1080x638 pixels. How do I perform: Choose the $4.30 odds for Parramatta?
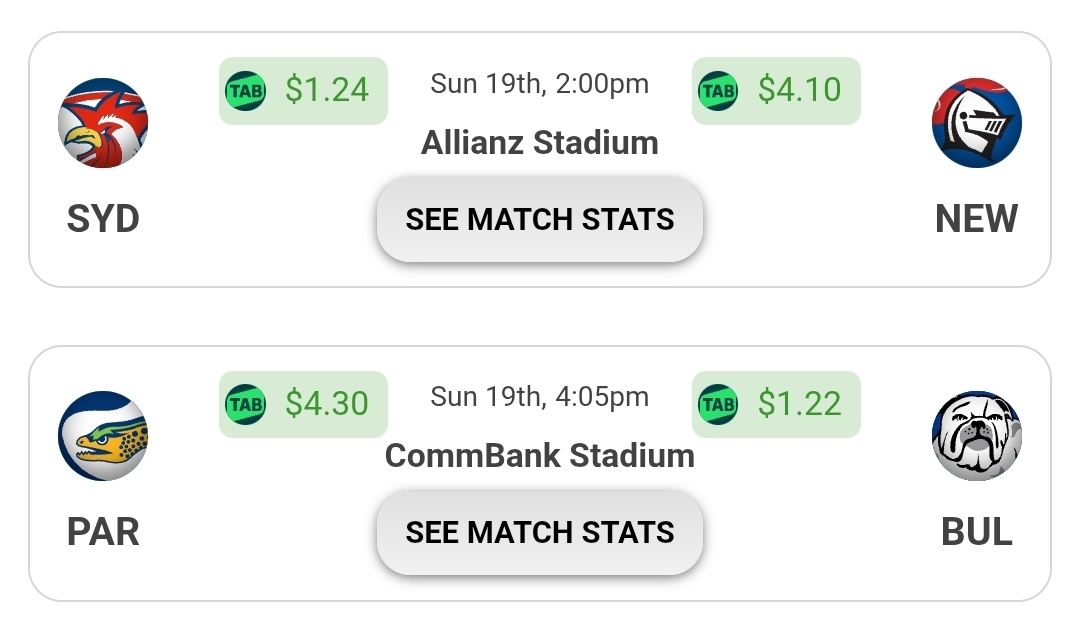(326, 404)
